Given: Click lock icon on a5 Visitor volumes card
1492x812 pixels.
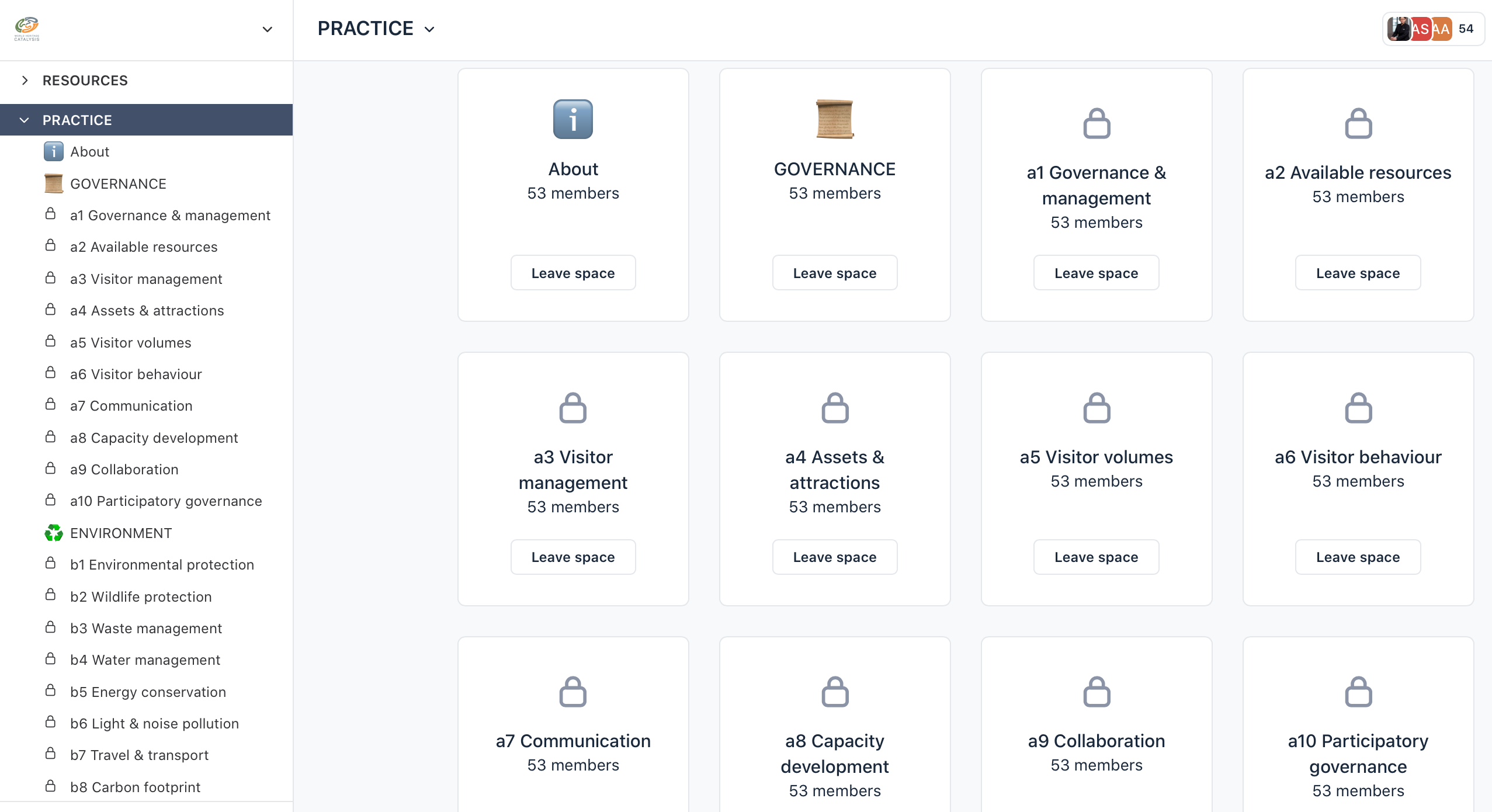Looking at the screenshot, I should tap(1096, 407).
